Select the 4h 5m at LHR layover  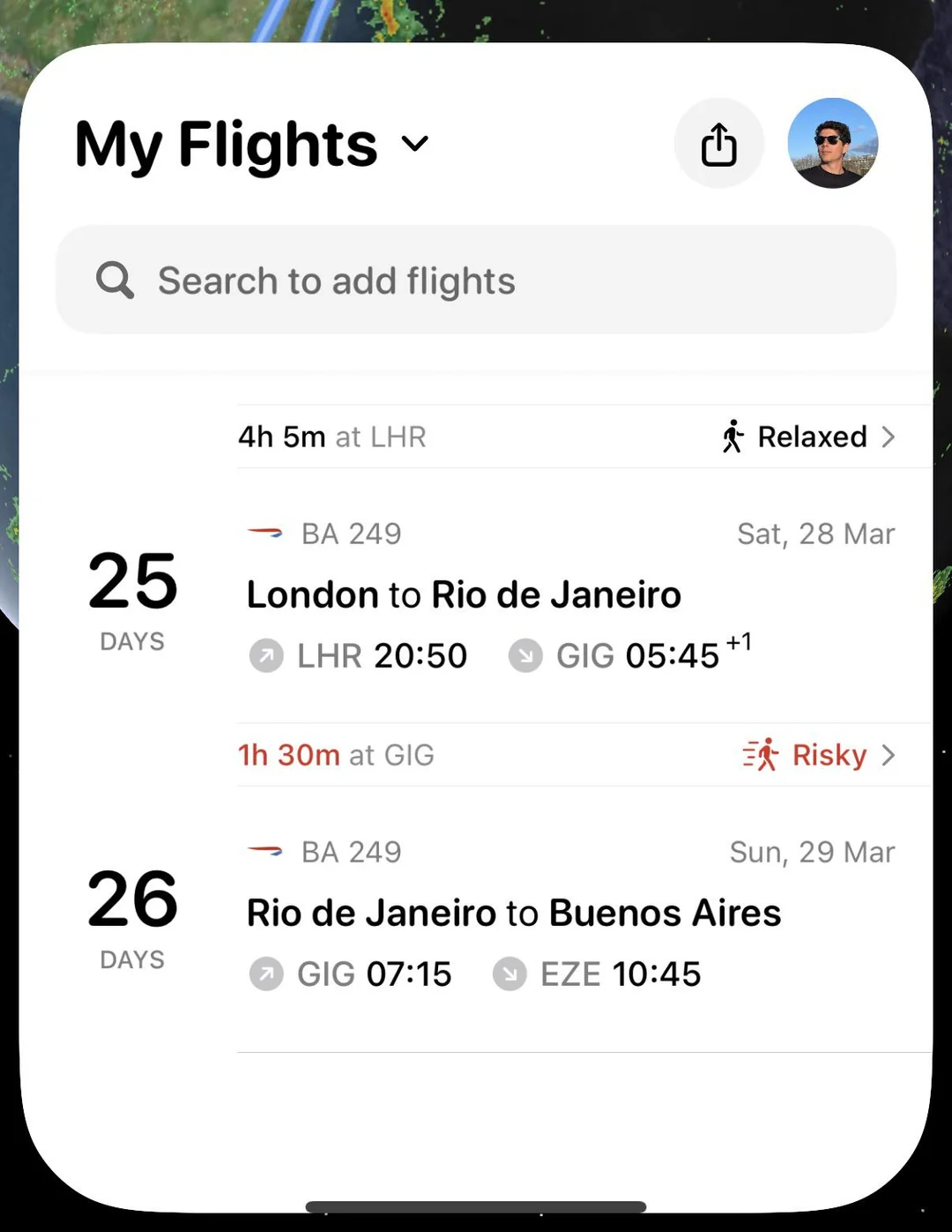click(x=332, y=437)
